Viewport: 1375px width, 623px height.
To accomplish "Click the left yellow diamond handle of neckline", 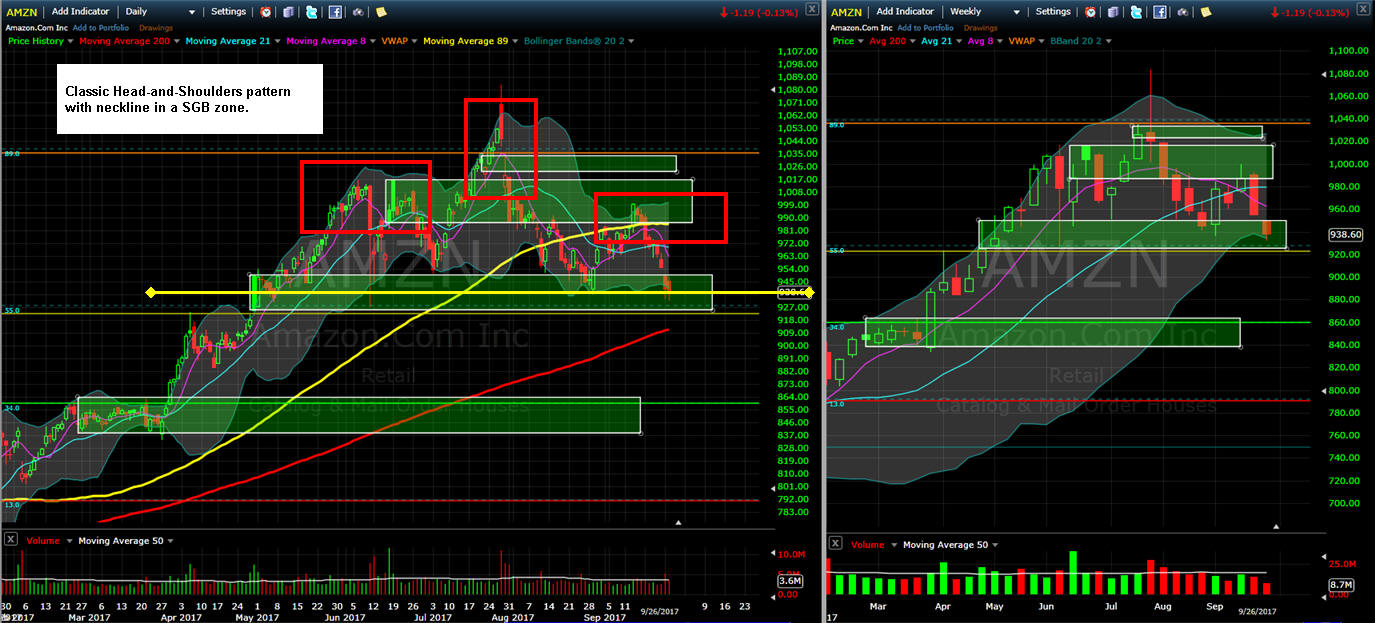I will coord(150,292).
